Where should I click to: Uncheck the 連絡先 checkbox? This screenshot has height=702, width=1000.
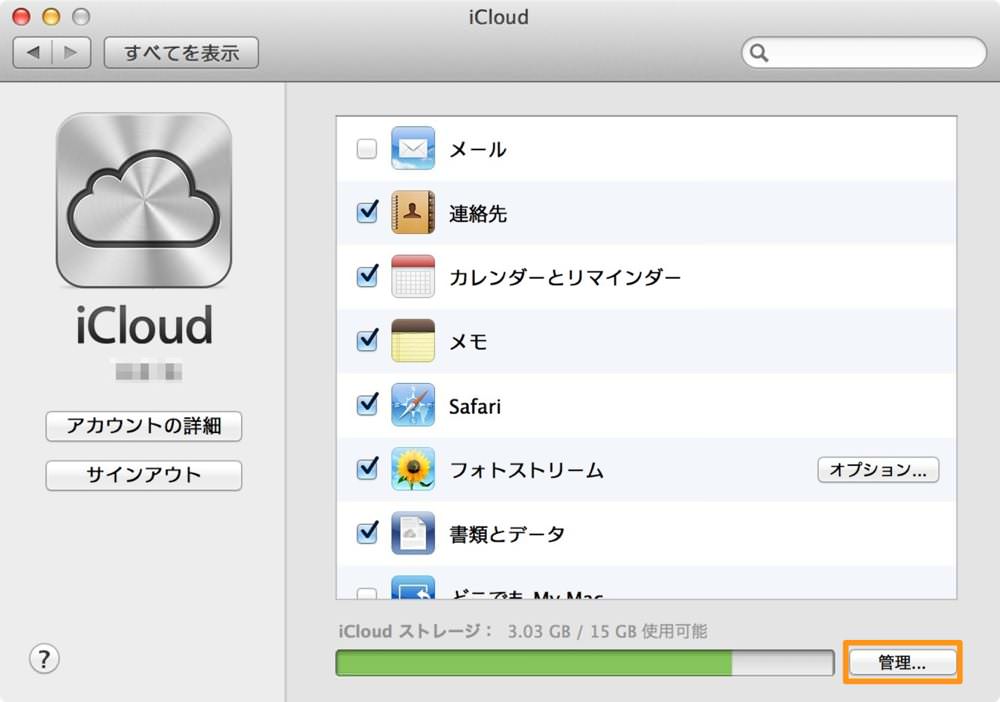click(x=367, y=212)
